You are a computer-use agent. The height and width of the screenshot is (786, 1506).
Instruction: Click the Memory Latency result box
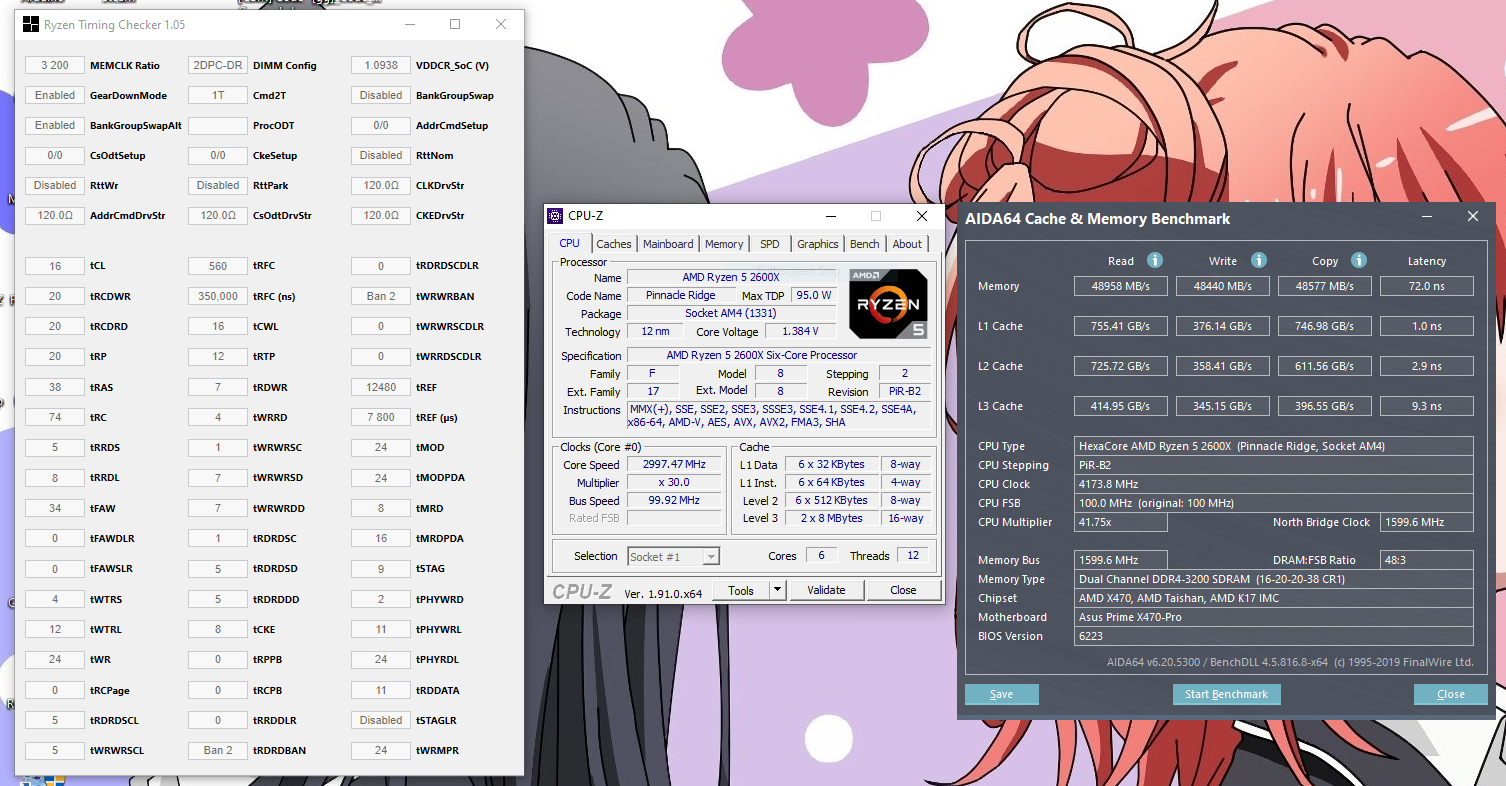[x=1426, y=286]
